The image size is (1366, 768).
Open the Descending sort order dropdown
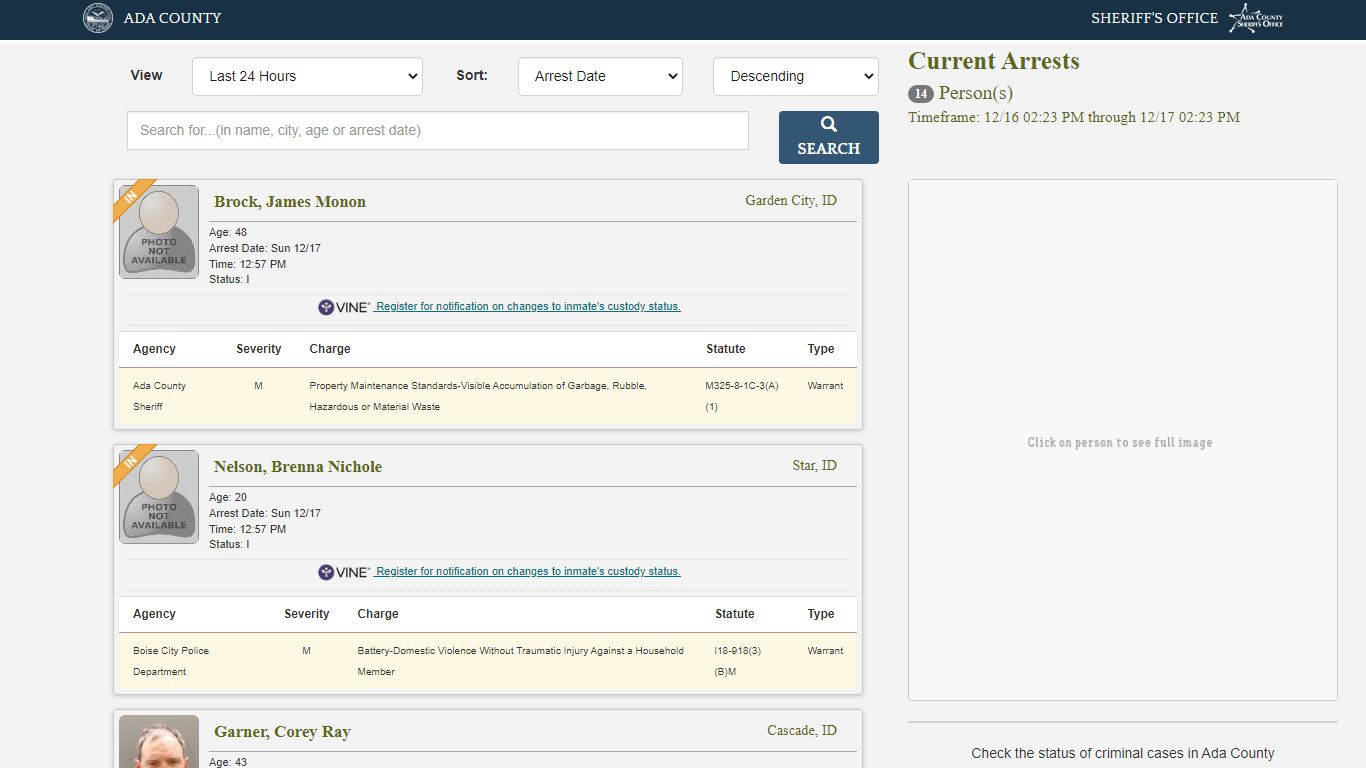(x=796, y=76)
